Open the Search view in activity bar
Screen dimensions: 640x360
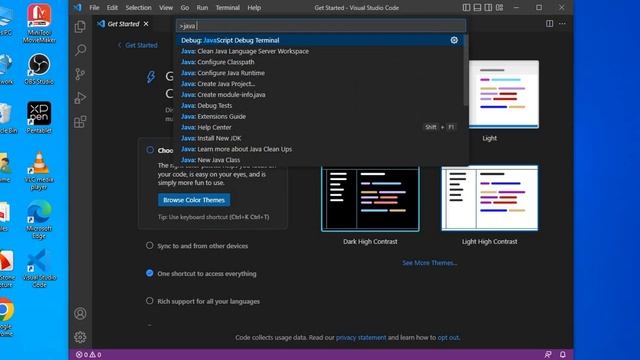click(x=80, y=50)
